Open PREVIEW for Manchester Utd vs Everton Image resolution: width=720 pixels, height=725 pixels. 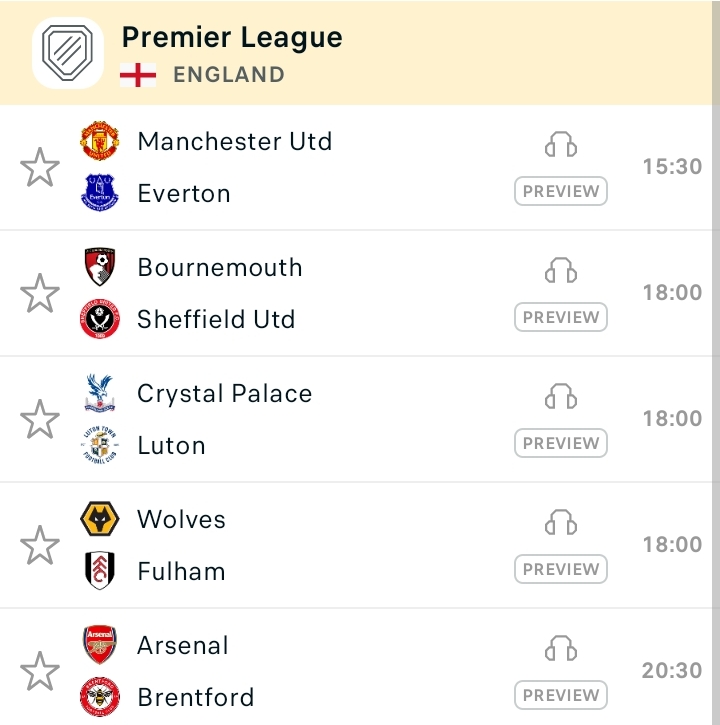pyautogui.click(x=560, y=191)
